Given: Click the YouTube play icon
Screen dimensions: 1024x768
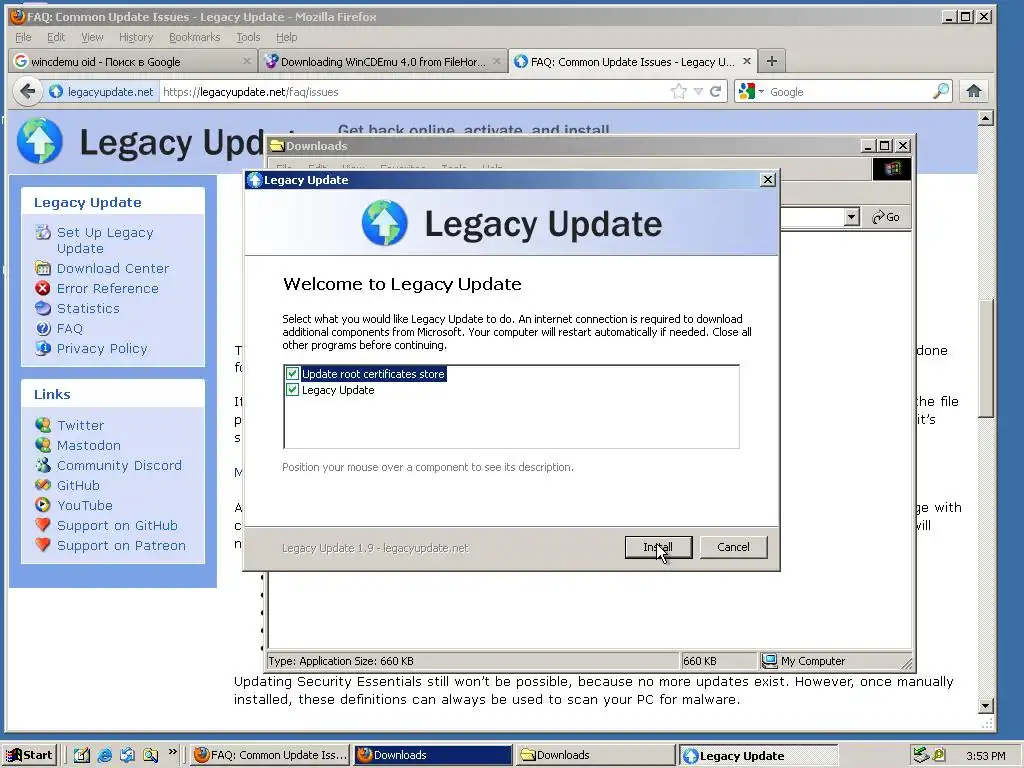Looking at the screenshot, I should click(43, 505).
